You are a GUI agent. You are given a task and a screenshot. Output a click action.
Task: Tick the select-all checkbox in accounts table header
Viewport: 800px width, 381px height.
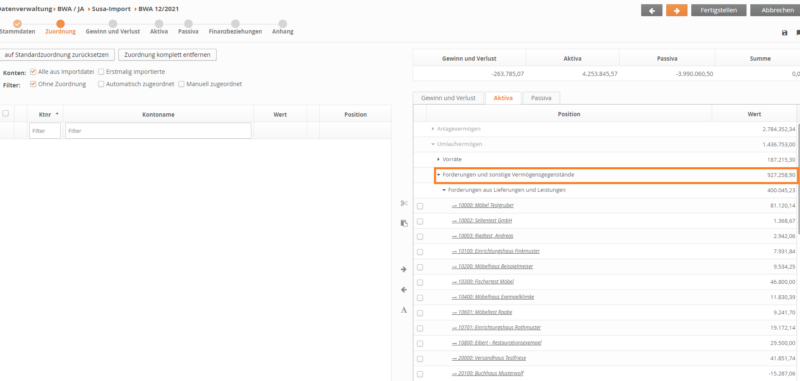6,114
